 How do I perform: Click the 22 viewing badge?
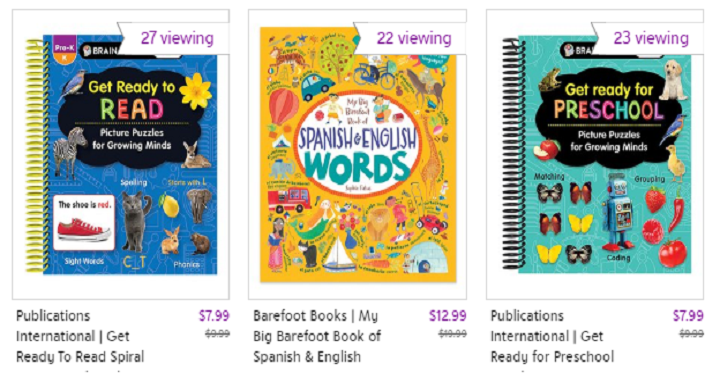[414, 38]
